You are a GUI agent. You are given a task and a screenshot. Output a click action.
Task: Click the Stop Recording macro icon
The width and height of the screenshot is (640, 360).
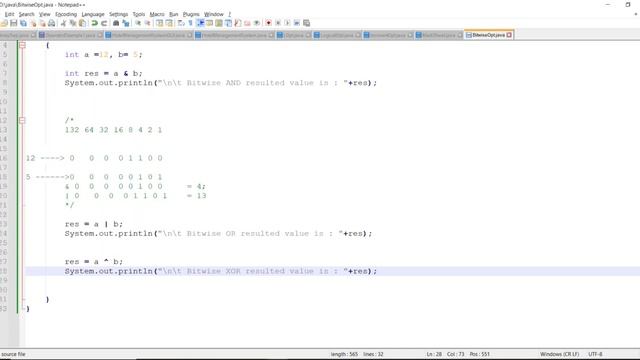278,23
